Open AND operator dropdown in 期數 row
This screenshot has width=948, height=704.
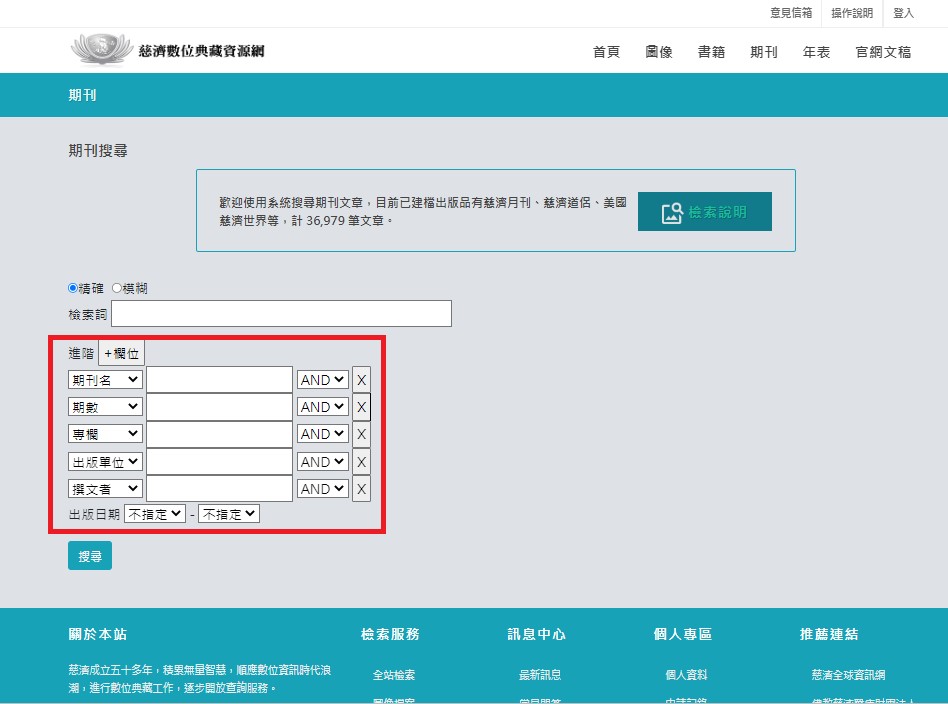[323, 407]
